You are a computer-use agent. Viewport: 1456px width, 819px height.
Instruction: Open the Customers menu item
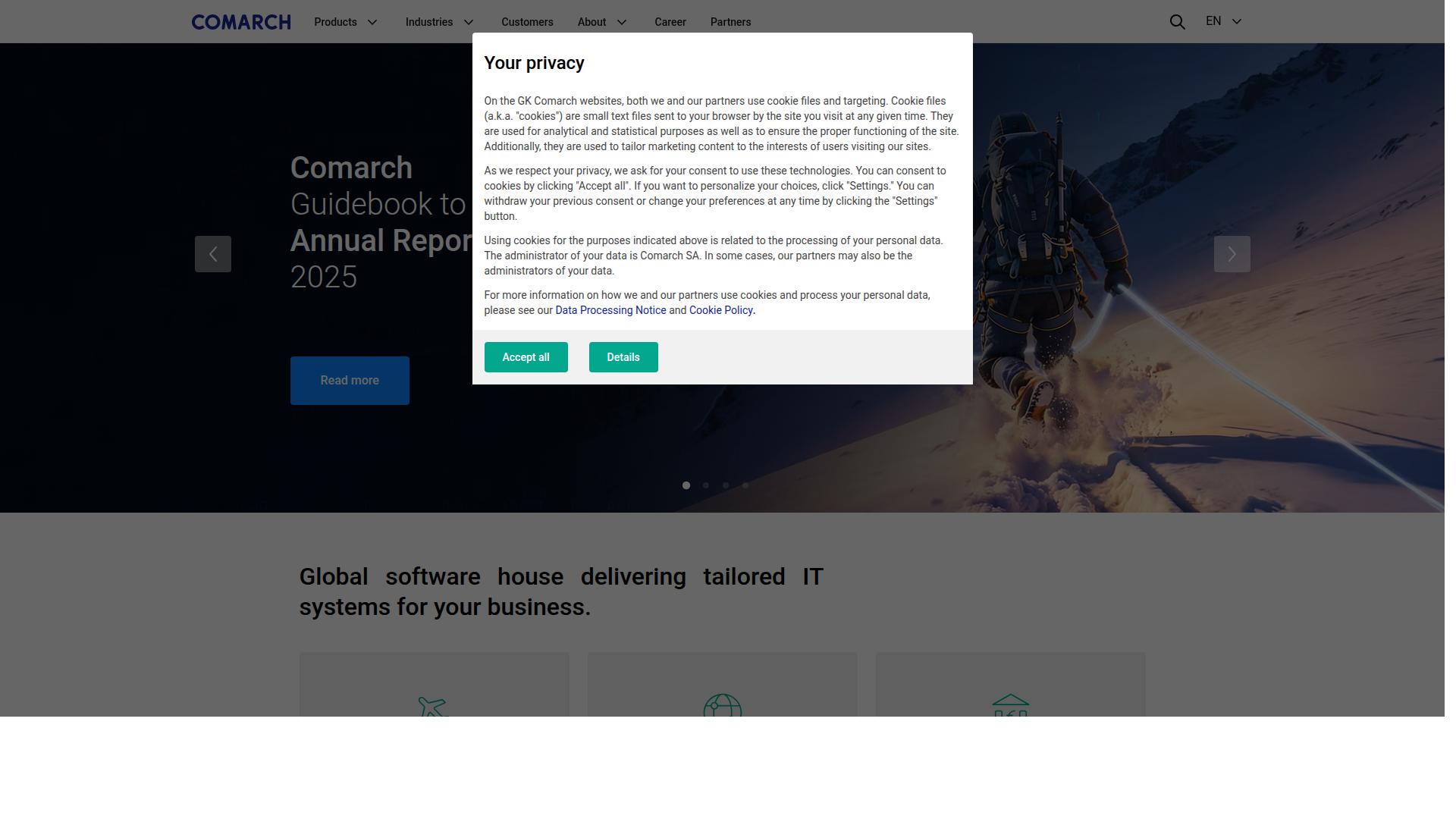tap(527, 22)
